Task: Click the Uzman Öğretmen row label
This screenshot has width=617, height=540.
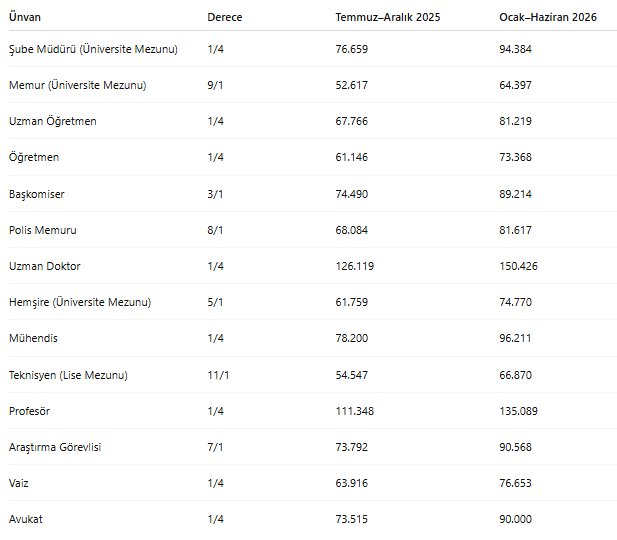Action: 52,121
